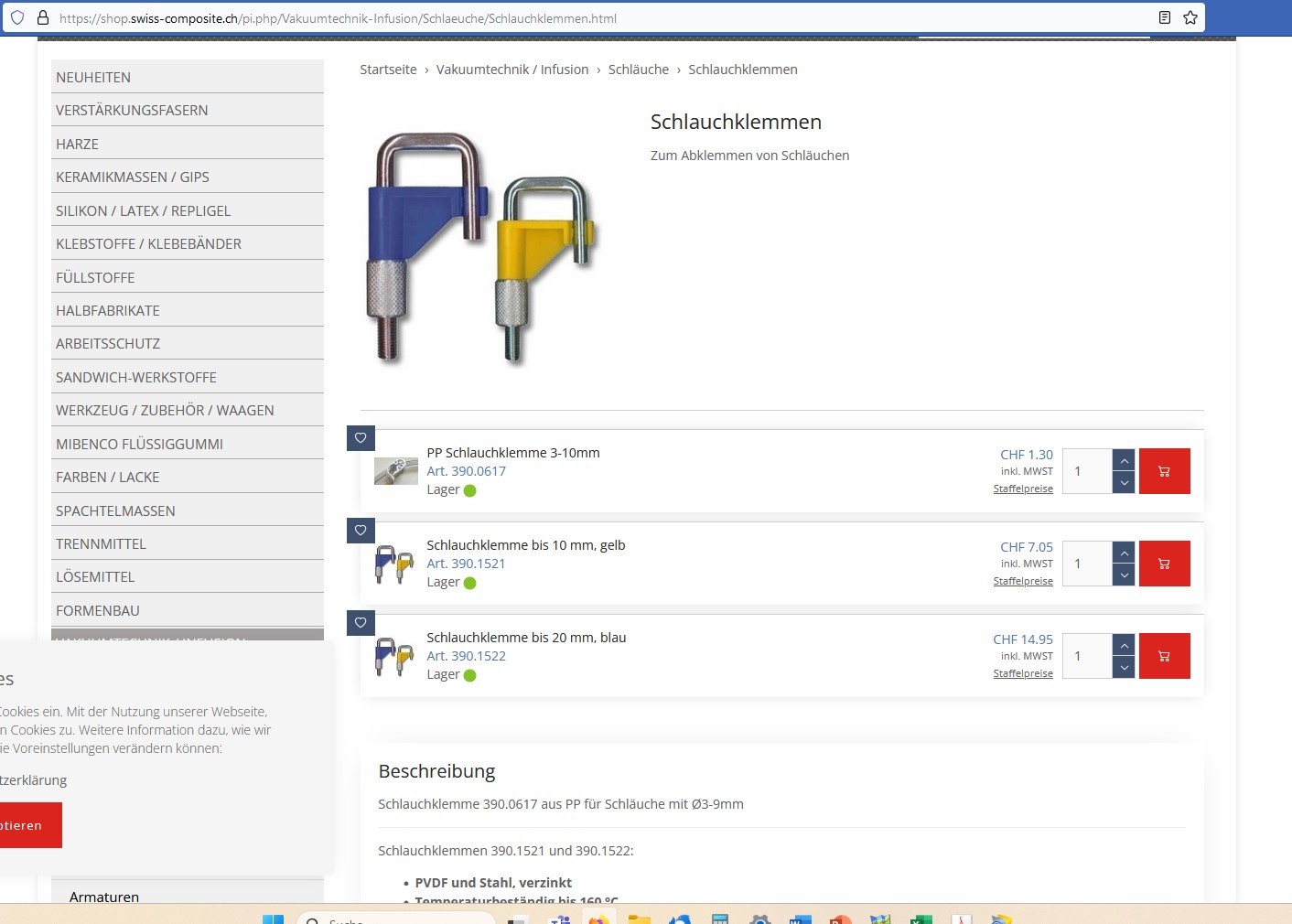Open article link Art. 390.1522
The image size is (1292, 924).
466,656
